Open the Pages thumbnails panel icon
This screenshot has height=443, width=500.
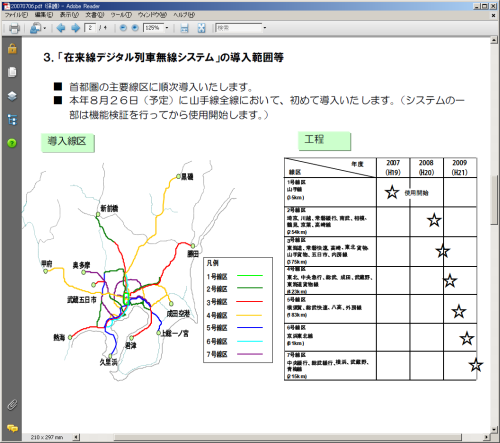pos(12,72)
